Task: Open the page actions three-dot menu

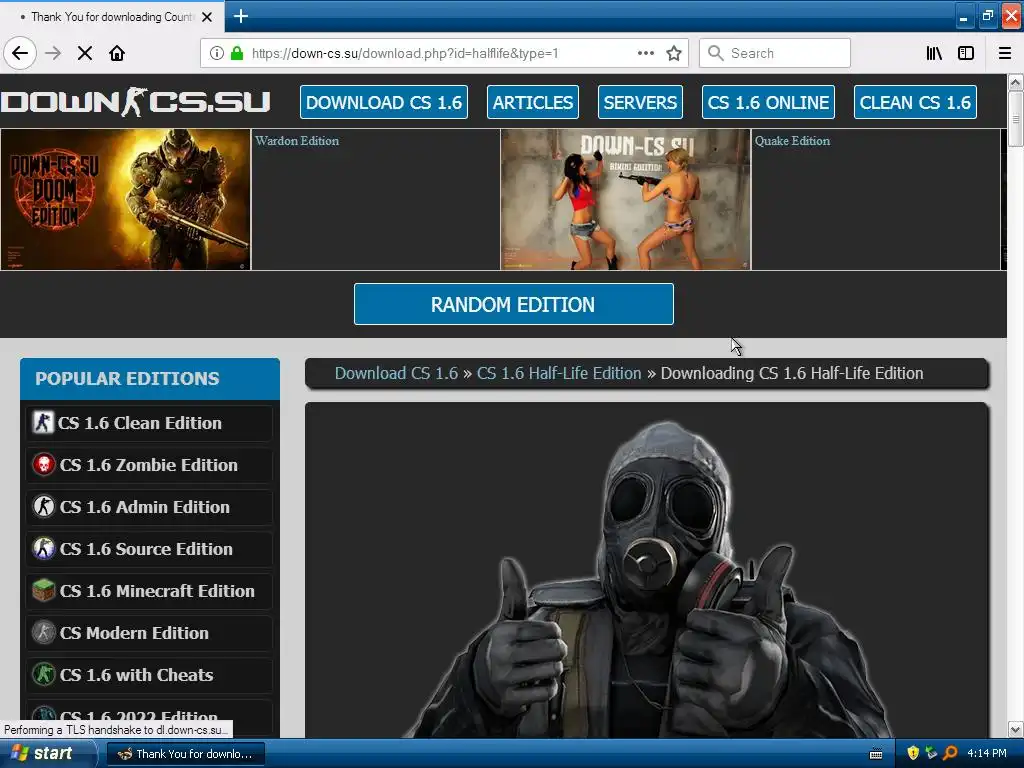Action: [645, 53]
